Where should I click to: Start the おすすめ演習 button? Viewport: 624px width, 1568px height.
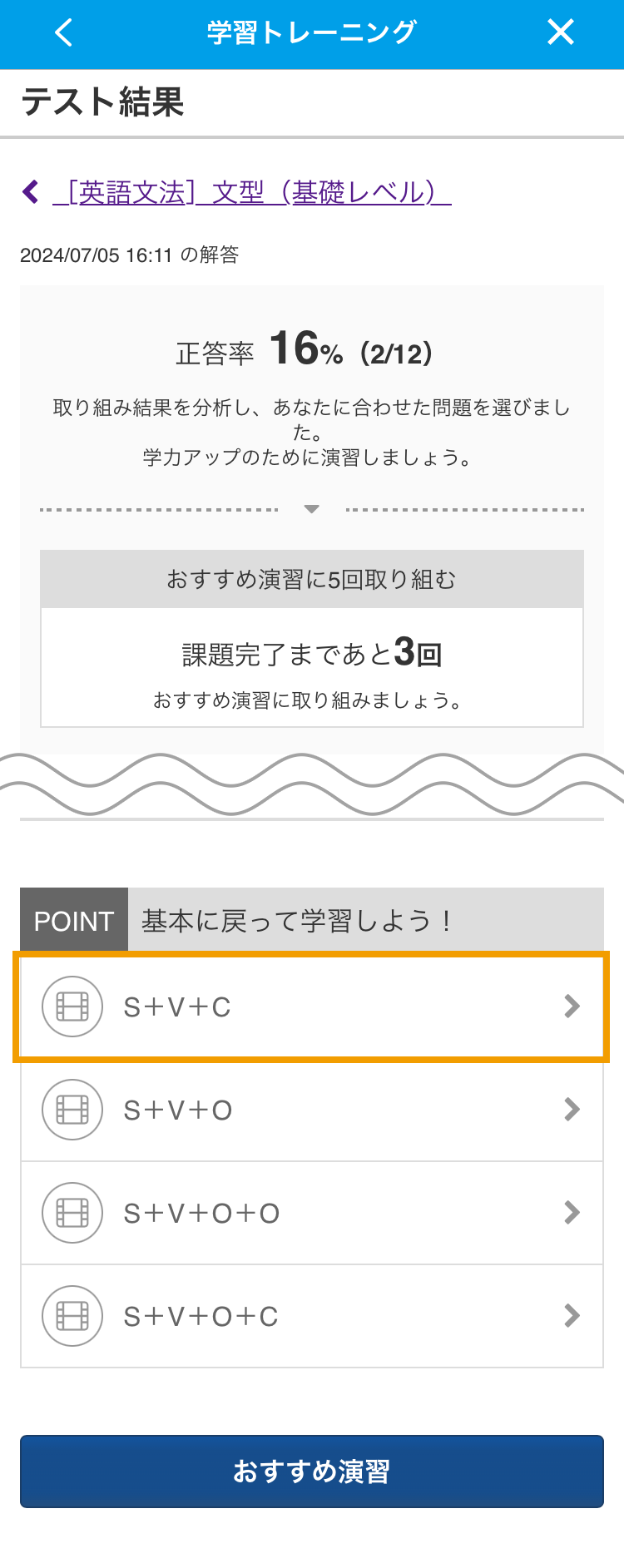click(x=312, y=1472)
